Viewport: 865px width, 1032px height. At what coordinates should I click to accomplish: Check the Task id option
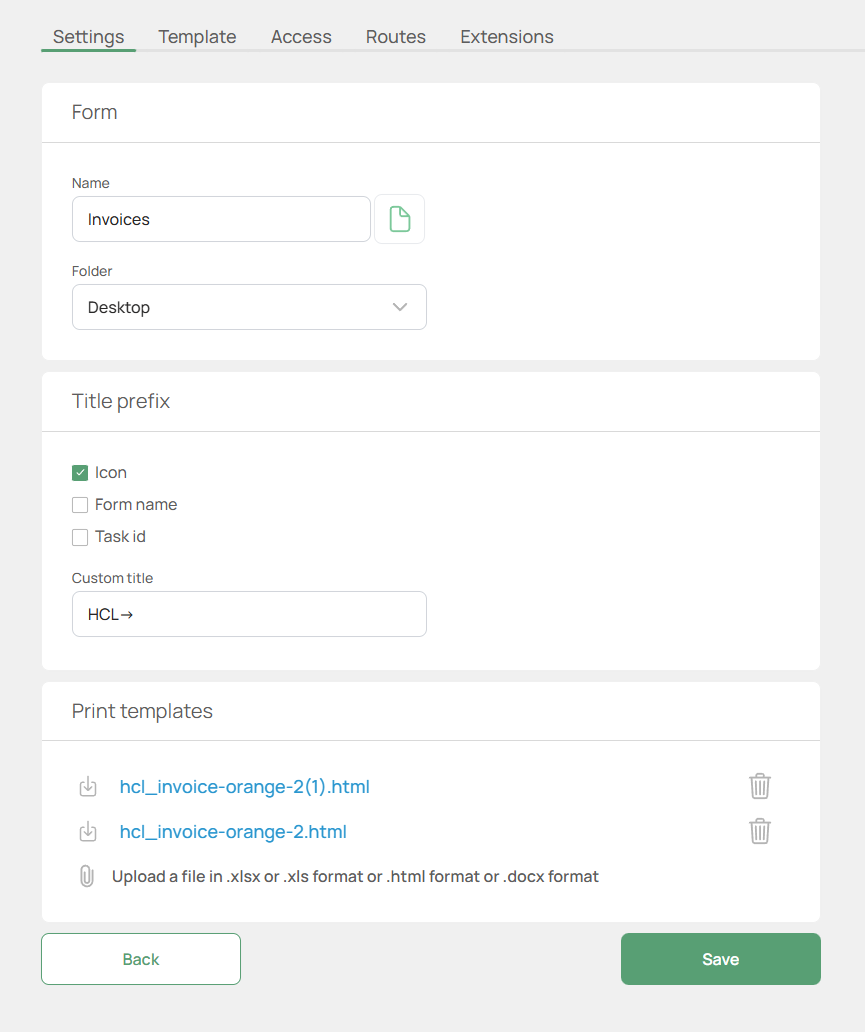click(79, 537)
